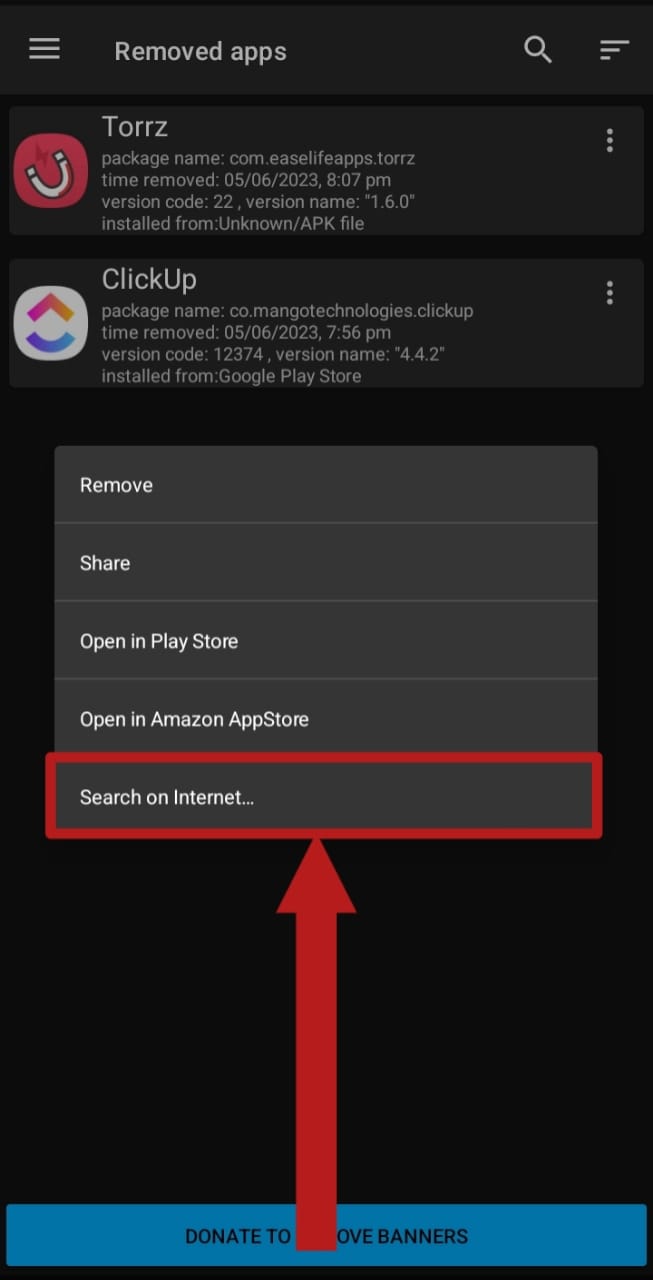Tap the Donate to Remove Banners button
653x1280 pixels.
tap(326, 1236)
